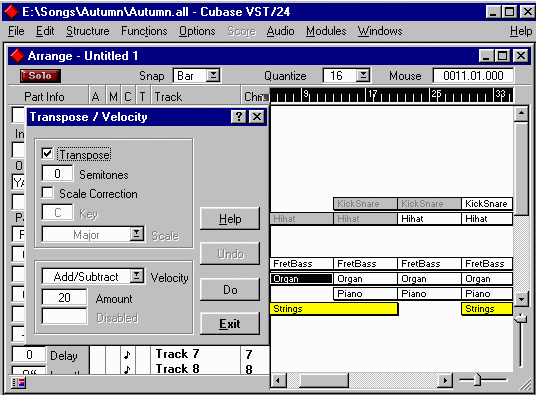Open the Major scale dropdown
This screenshot has height=395, width=536.
(136, 234)
